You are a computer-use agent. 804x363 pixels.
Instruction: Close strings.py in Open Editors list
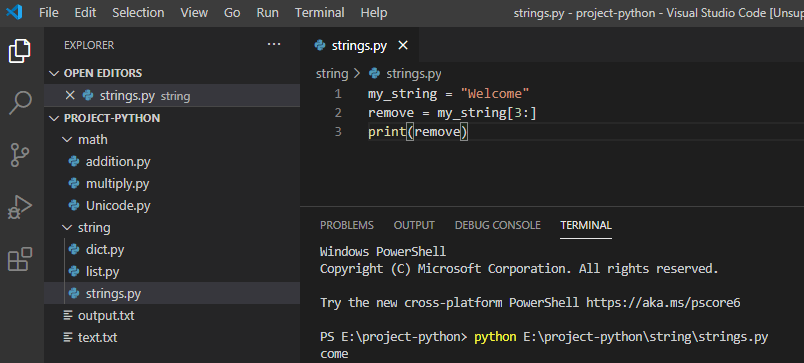[70, 95]
